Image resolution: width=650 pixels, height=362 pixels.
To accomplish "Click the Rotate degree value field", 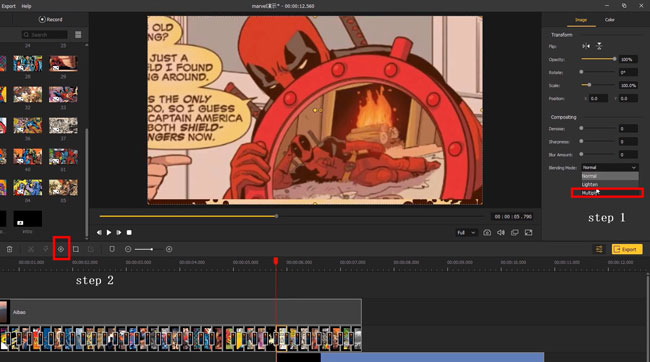I will pyautogui.click(x=628, y=72).
